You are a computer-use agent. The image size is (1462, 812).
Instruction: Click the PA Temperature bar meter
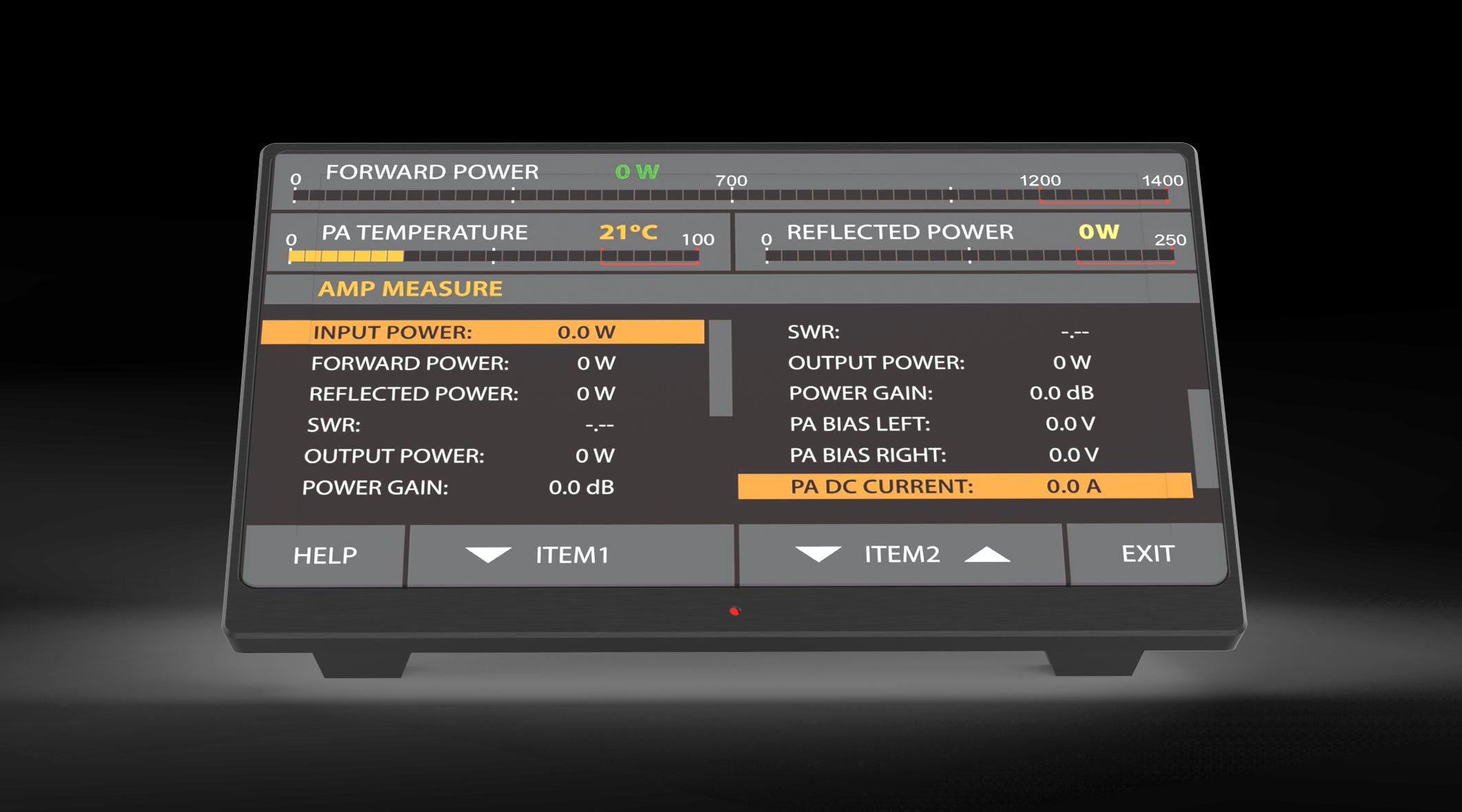point(493,256)
